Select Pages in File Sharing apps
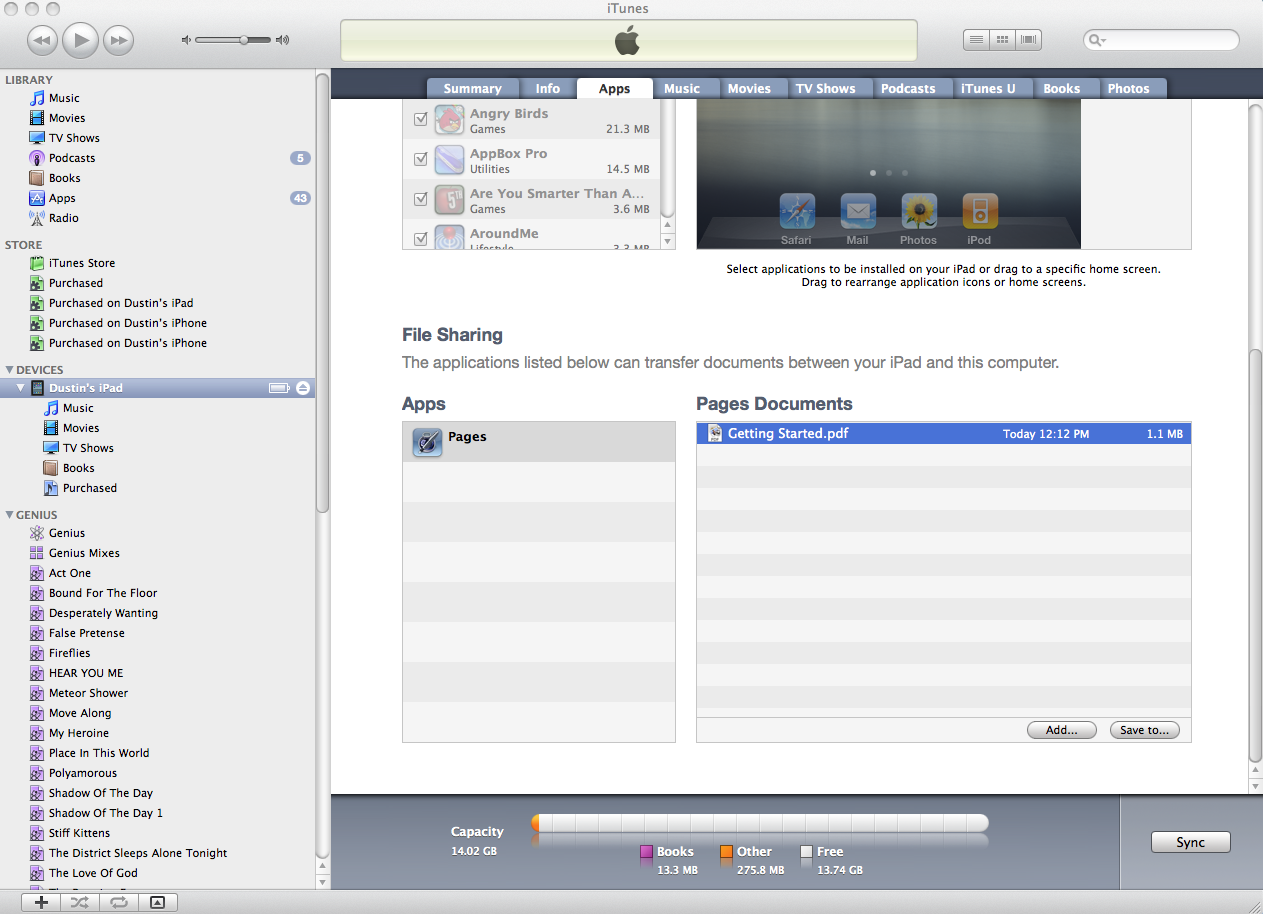The image size is (1263, 914). coord(539,442)
